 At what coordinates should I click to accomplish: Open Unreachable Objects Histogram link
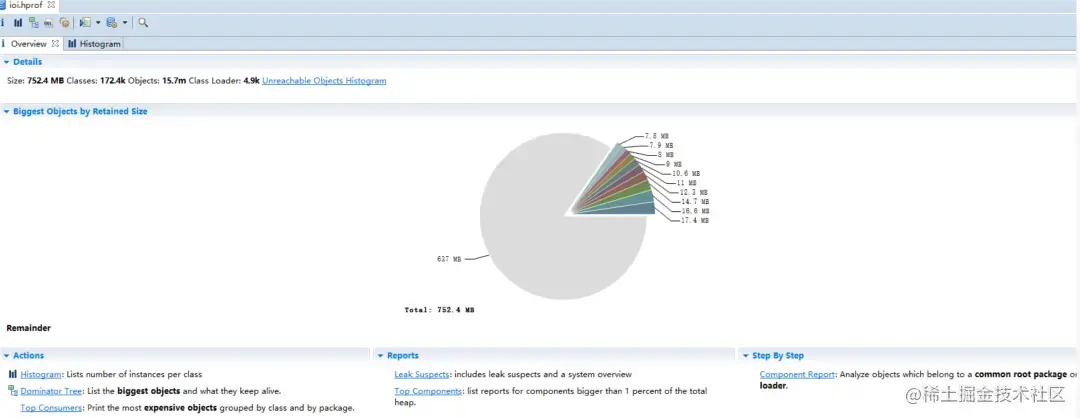[324, 81]
